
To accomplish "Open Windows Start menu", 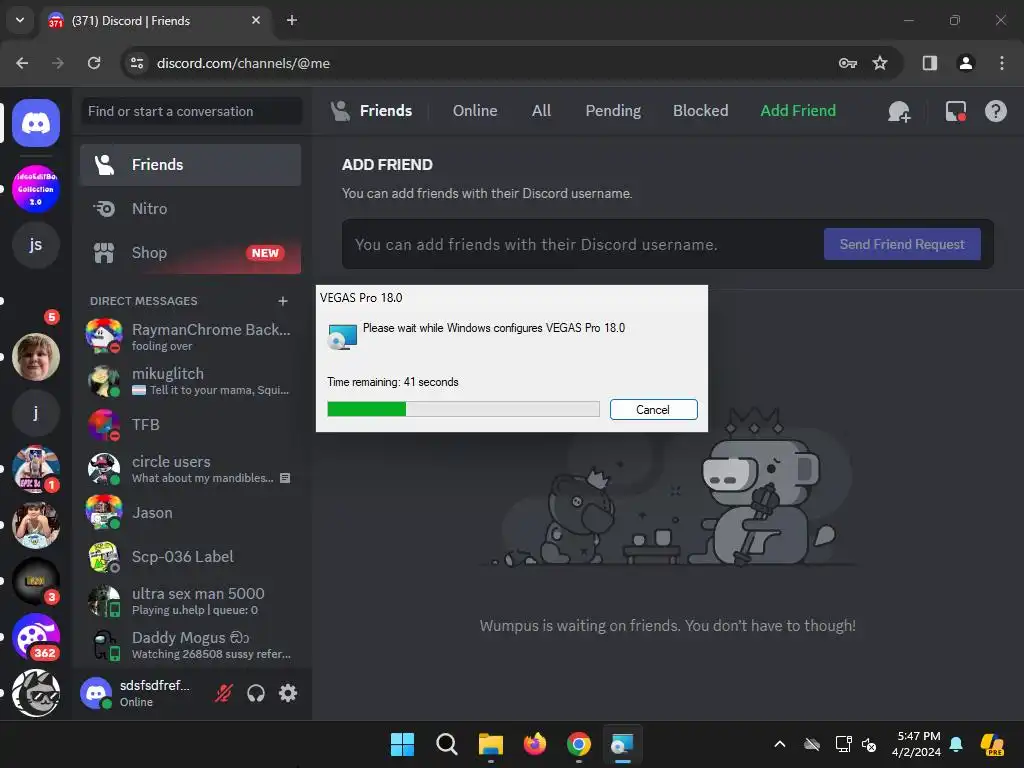I will (x=402, y=744).
